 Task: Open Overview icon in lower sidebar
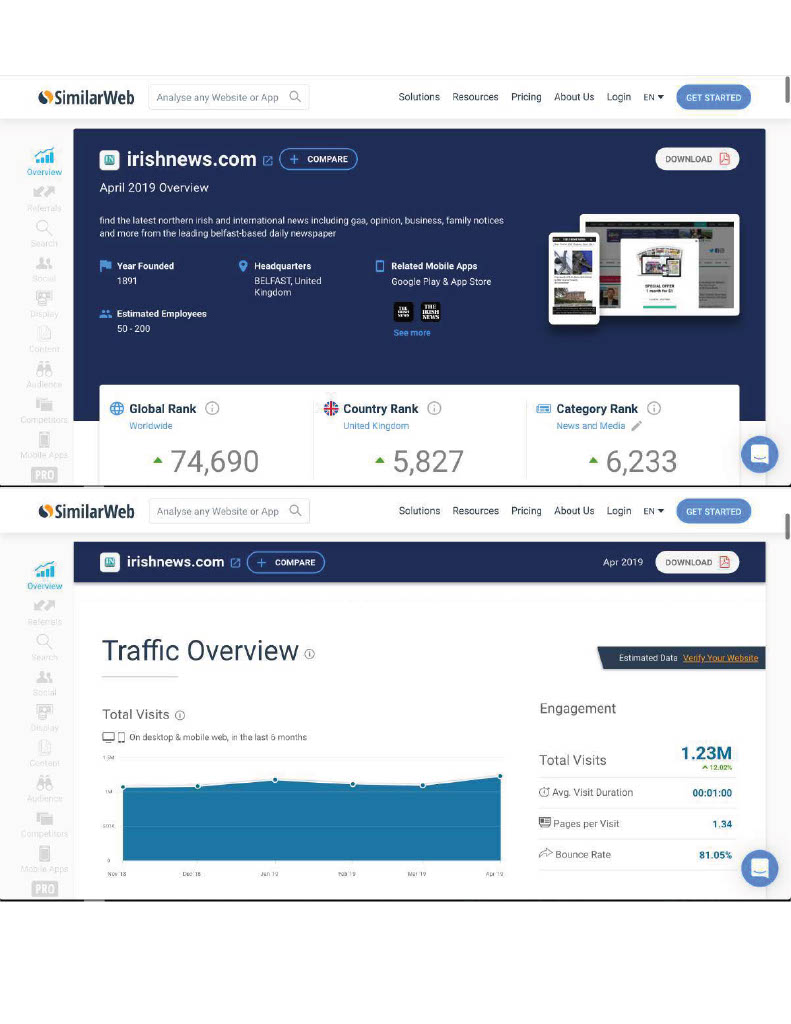44,570
